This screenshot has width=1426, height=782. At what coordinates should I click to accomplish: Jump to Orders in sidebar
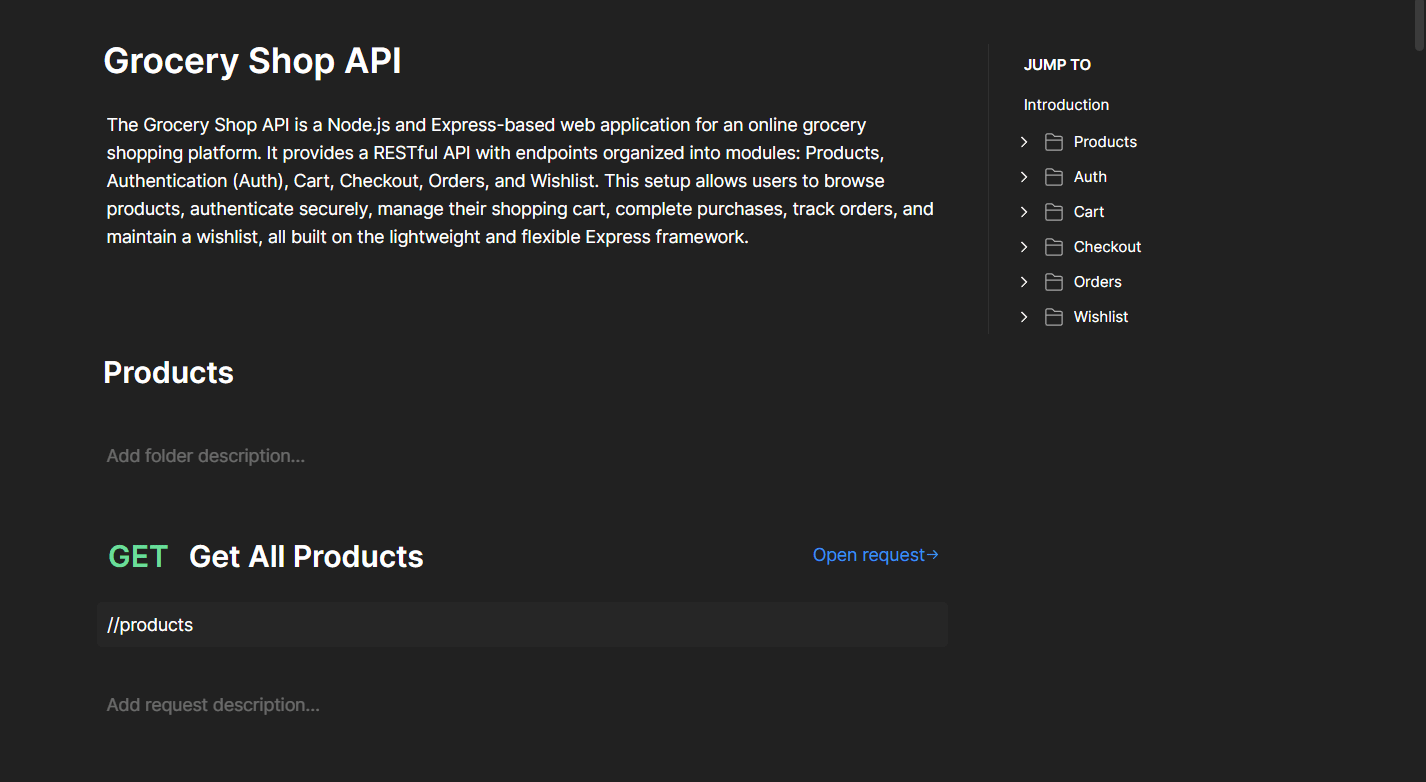pyautogui.click(x=1098, y=282)
